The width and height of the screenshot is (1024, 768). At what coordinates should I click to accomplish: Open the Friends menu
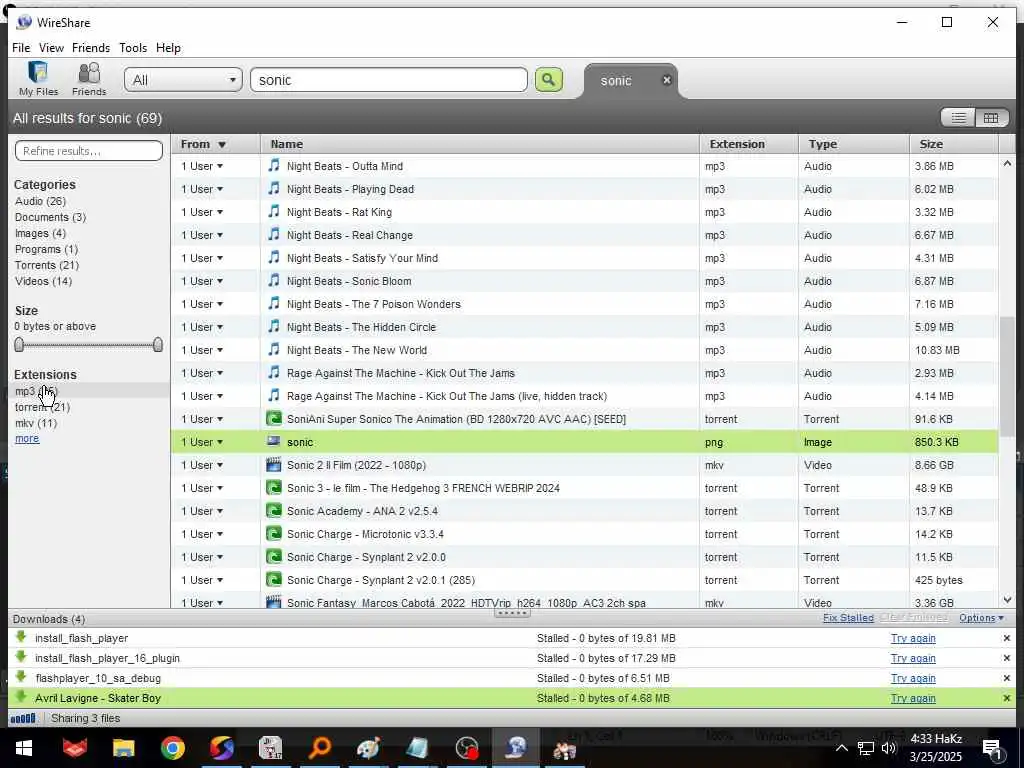click(x=91, y=48)
